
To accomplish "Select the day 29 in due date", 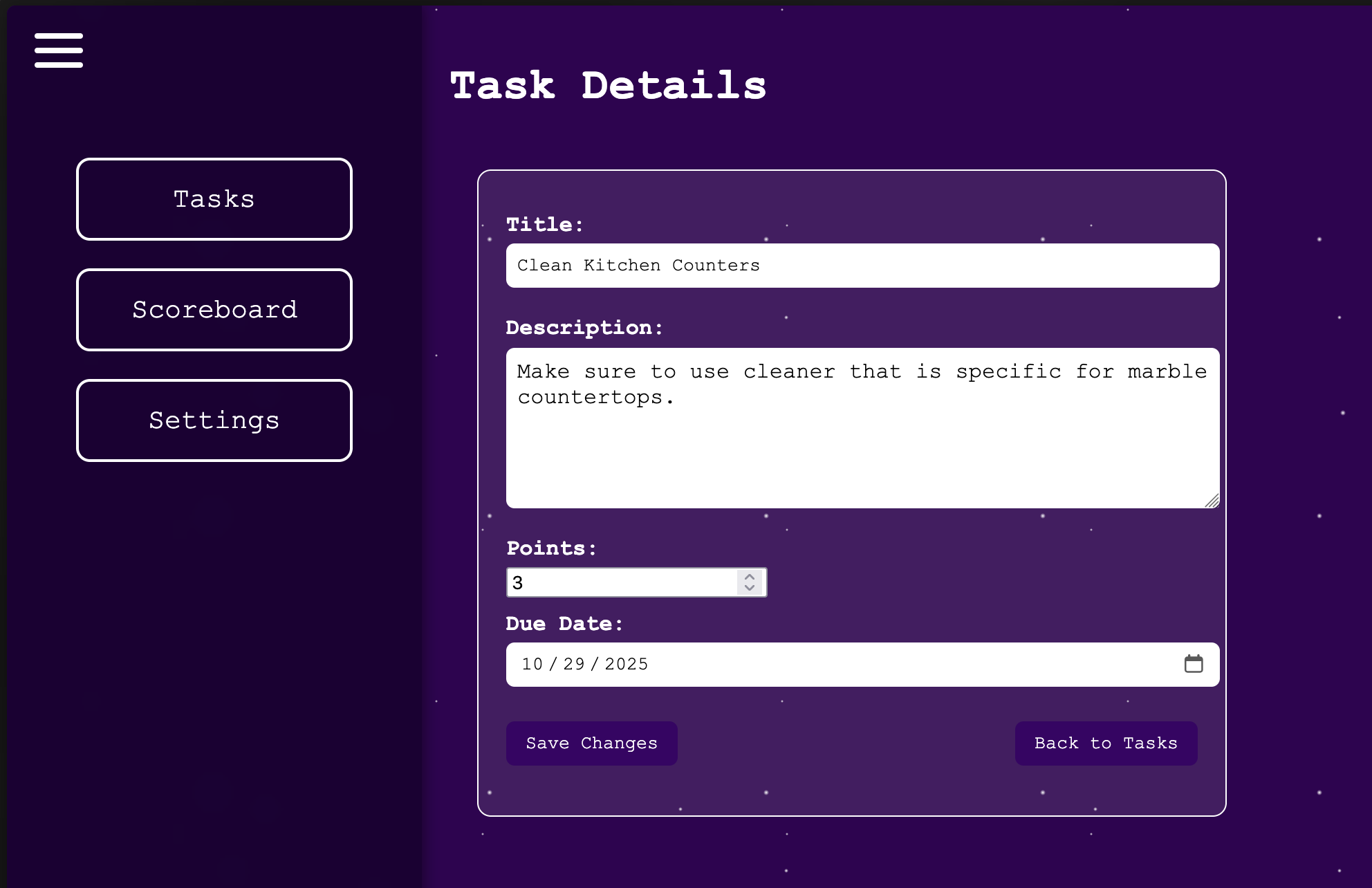I will [574, 665].
